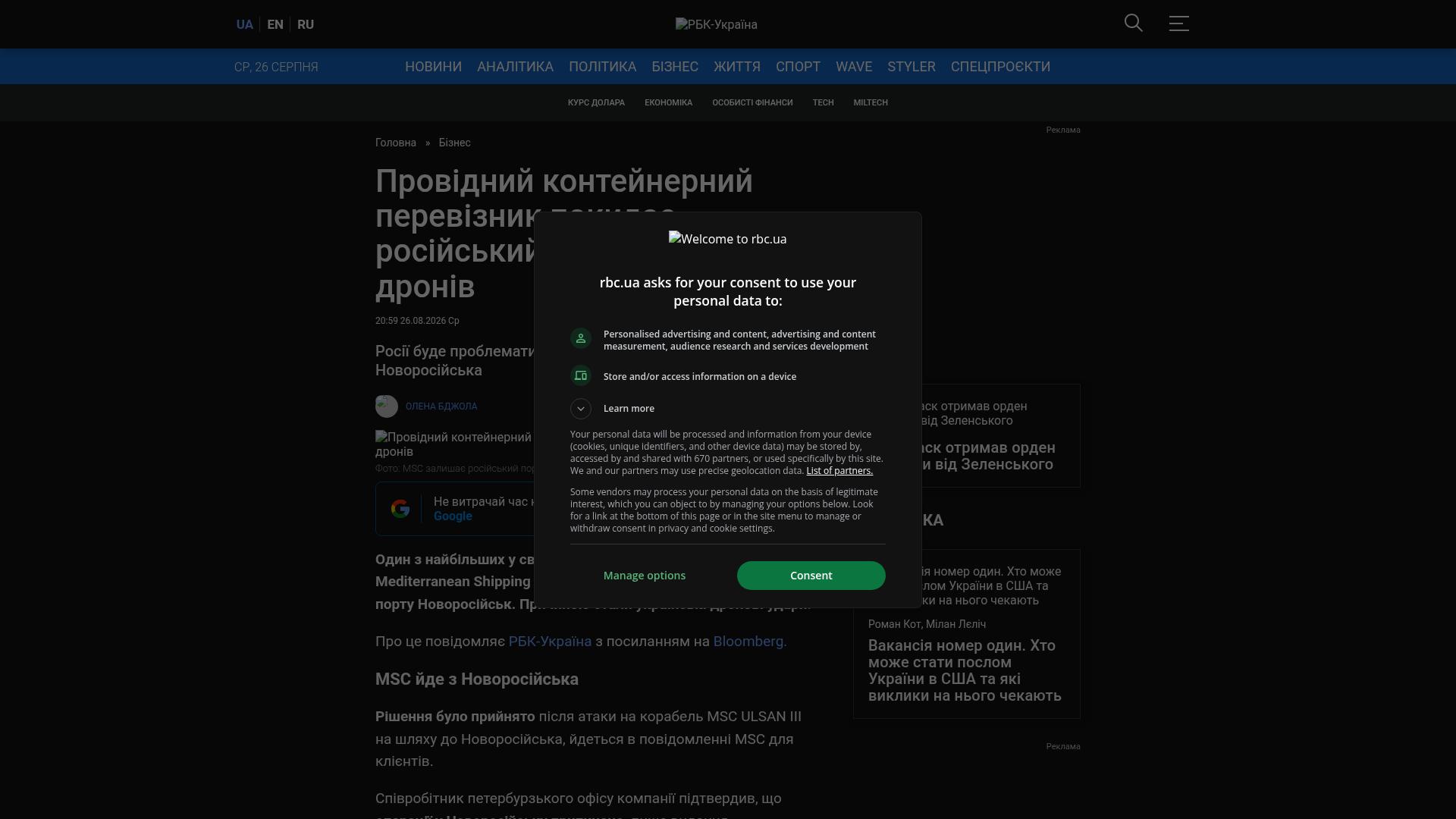Click the timestamp 20:59 26.08.2026
This screenshot has width=1456, height=819.
tap(417, 321)
